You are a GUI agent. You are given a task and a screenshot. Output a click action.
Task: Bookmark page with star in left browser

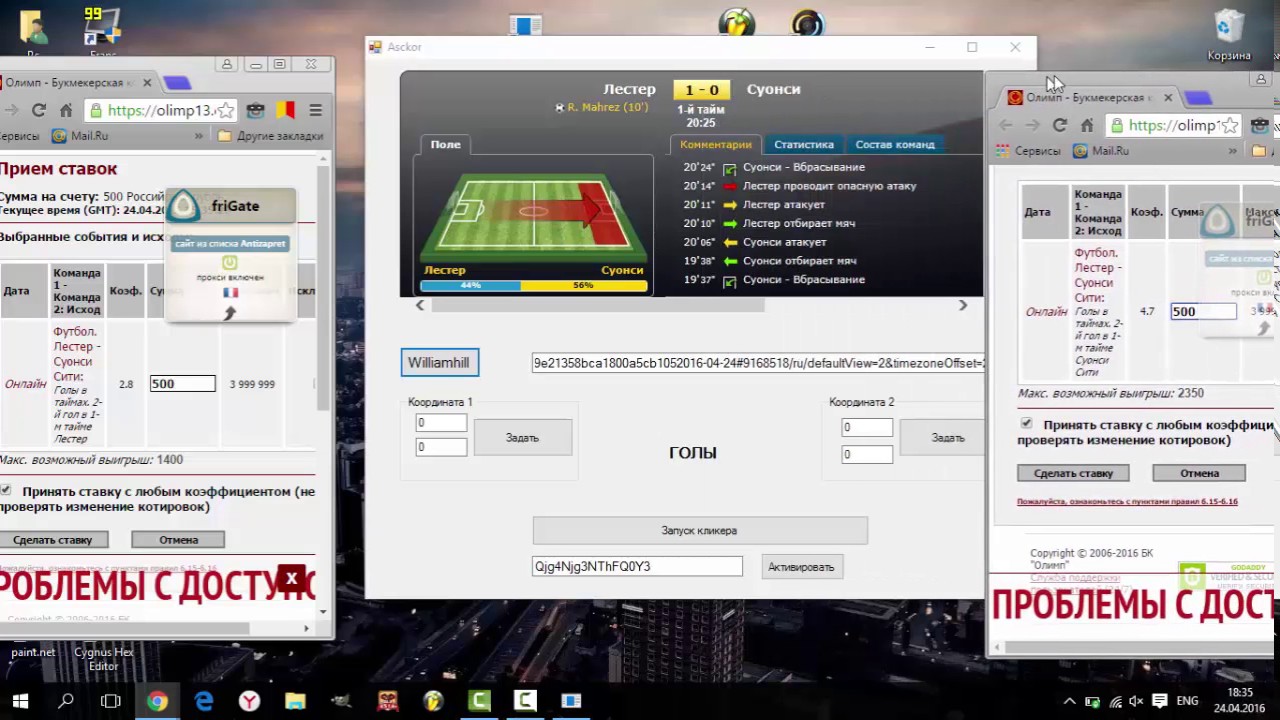click(226, 110)
